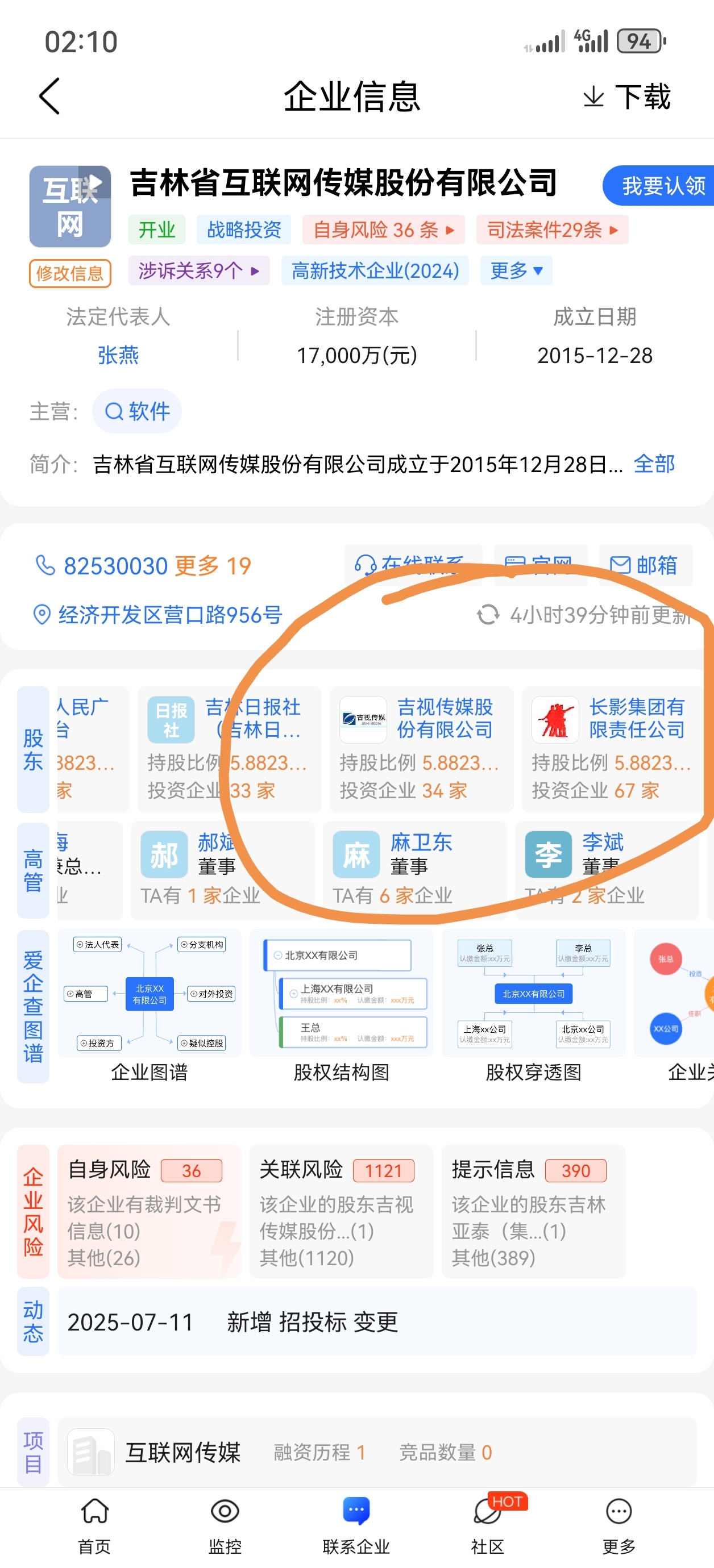Tap 互联网传媒 project building icon

91,1452
